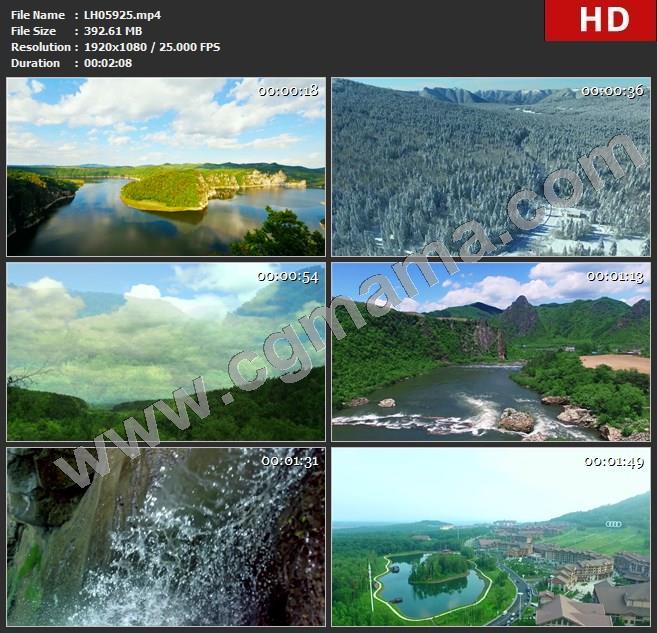Click the 00:00:54 timestamp
The width and height of the screenshot is (657, 633).
[288, 276]
